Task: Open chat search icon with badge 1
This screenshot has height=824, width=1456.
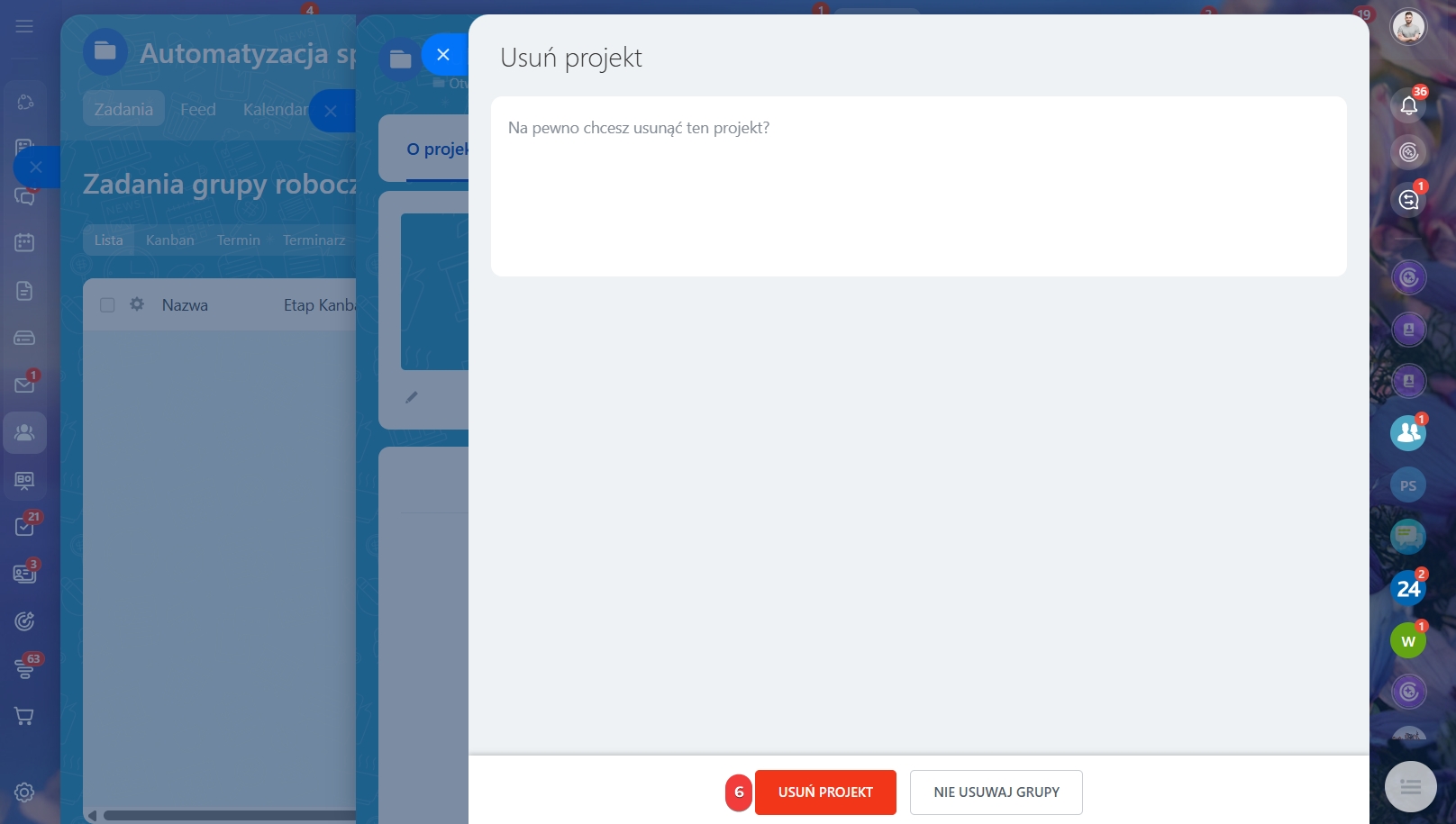Action: [x=1409, y=200]
